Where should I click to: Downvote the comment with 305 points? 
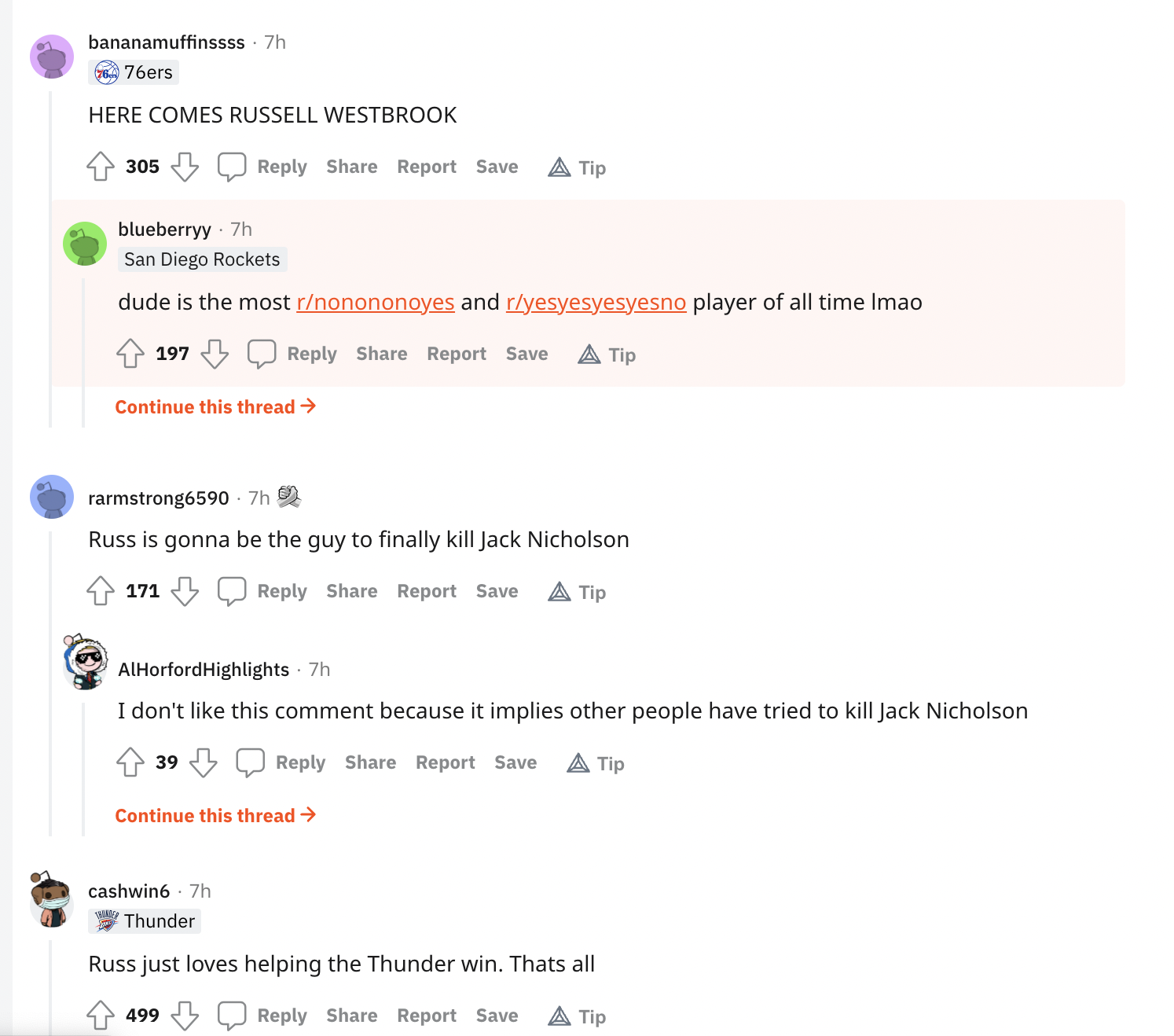(185, 167)
